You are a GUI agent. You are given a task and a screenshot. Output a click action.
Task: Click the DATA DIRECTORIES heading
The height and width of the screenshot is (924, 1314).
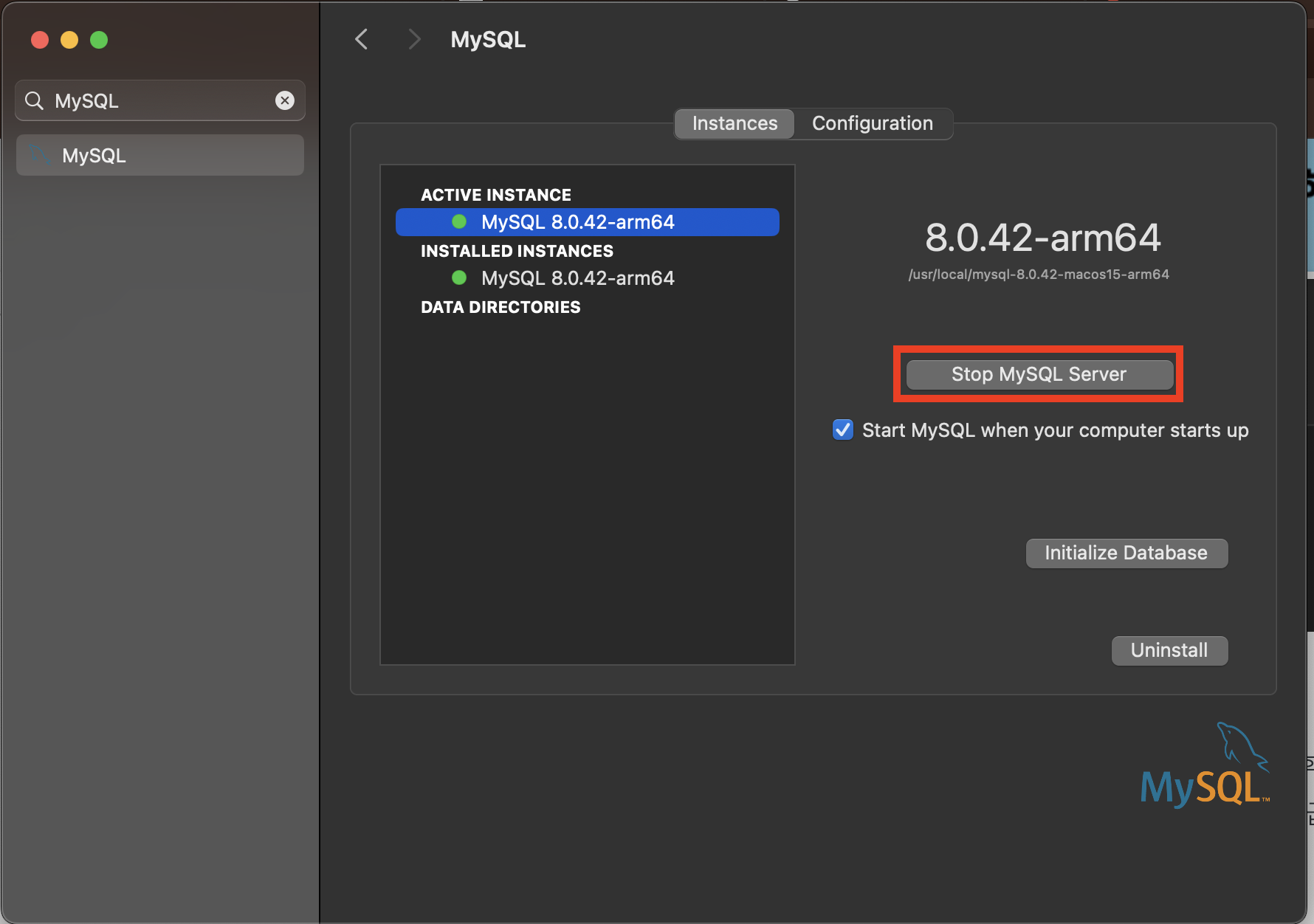click(501, 307)
